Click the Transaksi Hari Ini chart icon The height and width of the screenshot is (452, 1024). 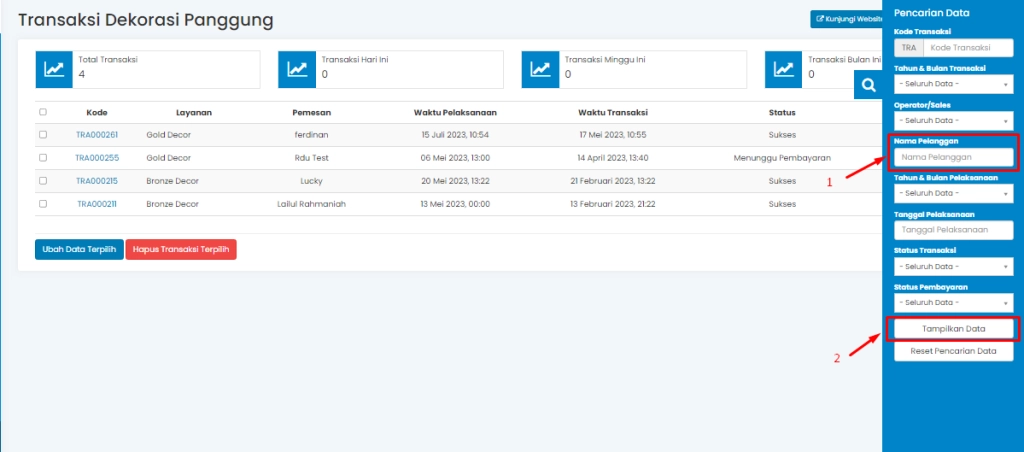[297, 69]
